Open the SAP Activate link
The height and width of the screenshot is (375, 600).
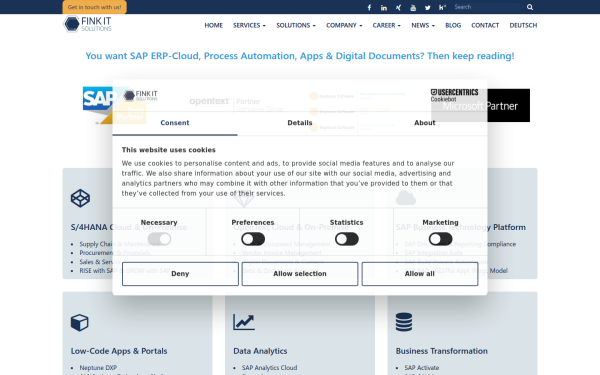422,368
